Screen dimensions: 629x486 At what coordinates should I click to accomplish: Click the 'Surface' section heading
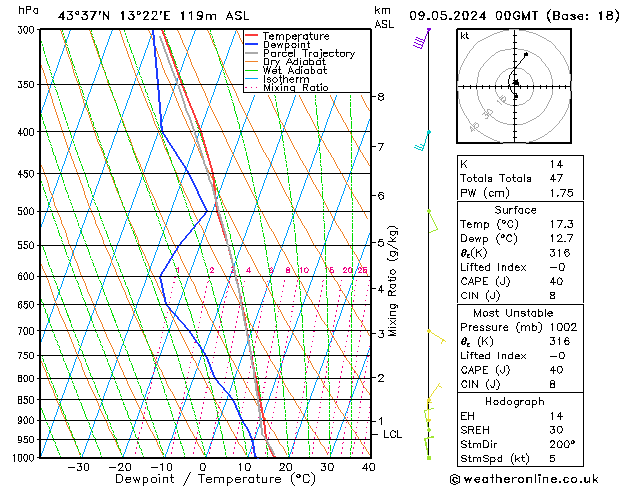click(515, 210)
